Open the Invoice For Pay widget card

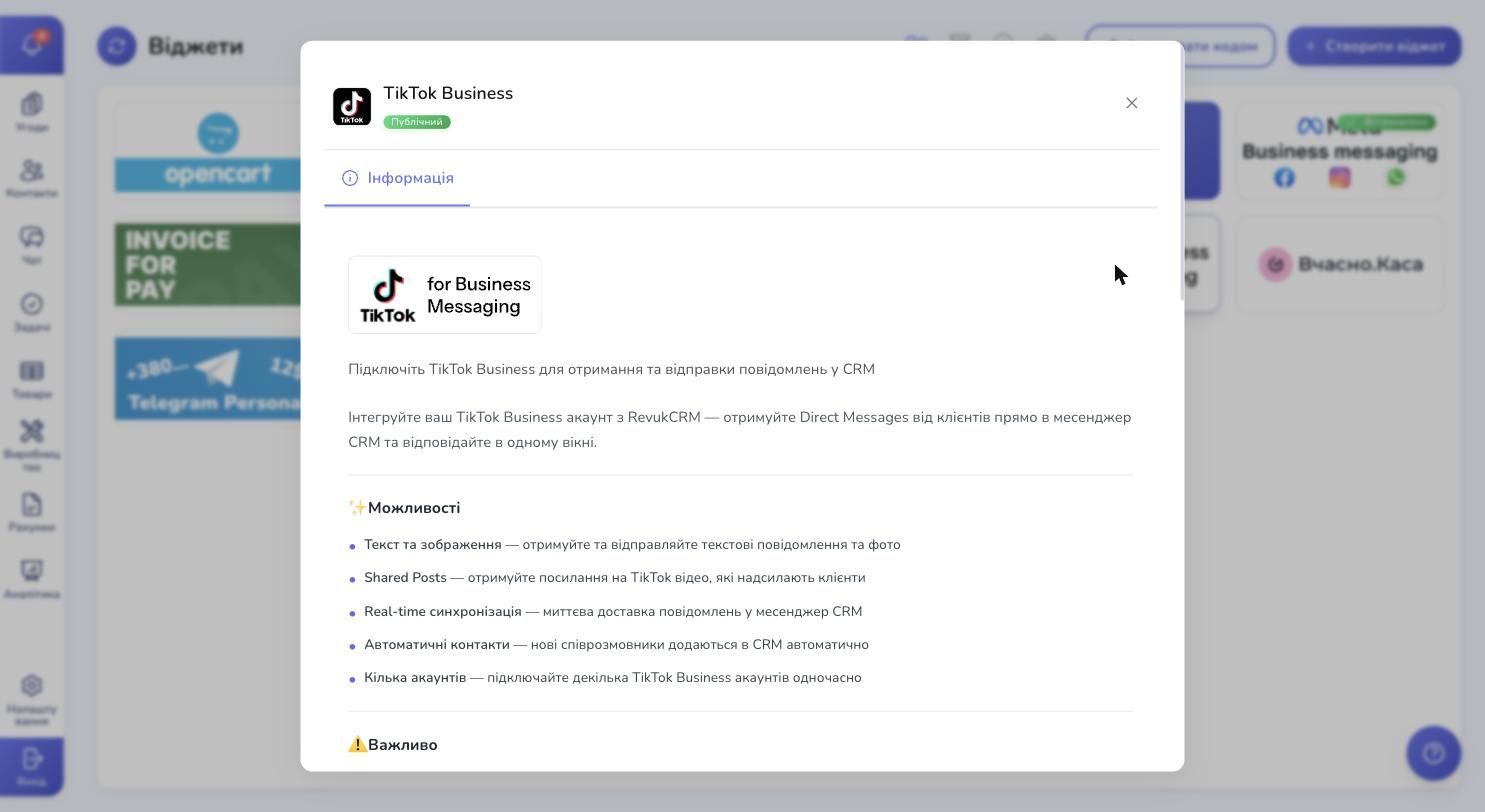pos(208,264)
